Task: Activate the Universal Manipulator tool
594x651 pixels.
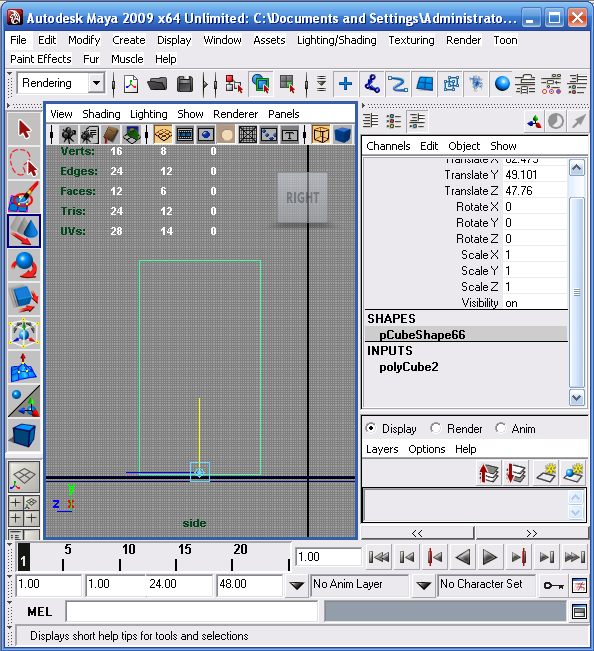Action: 24,333
